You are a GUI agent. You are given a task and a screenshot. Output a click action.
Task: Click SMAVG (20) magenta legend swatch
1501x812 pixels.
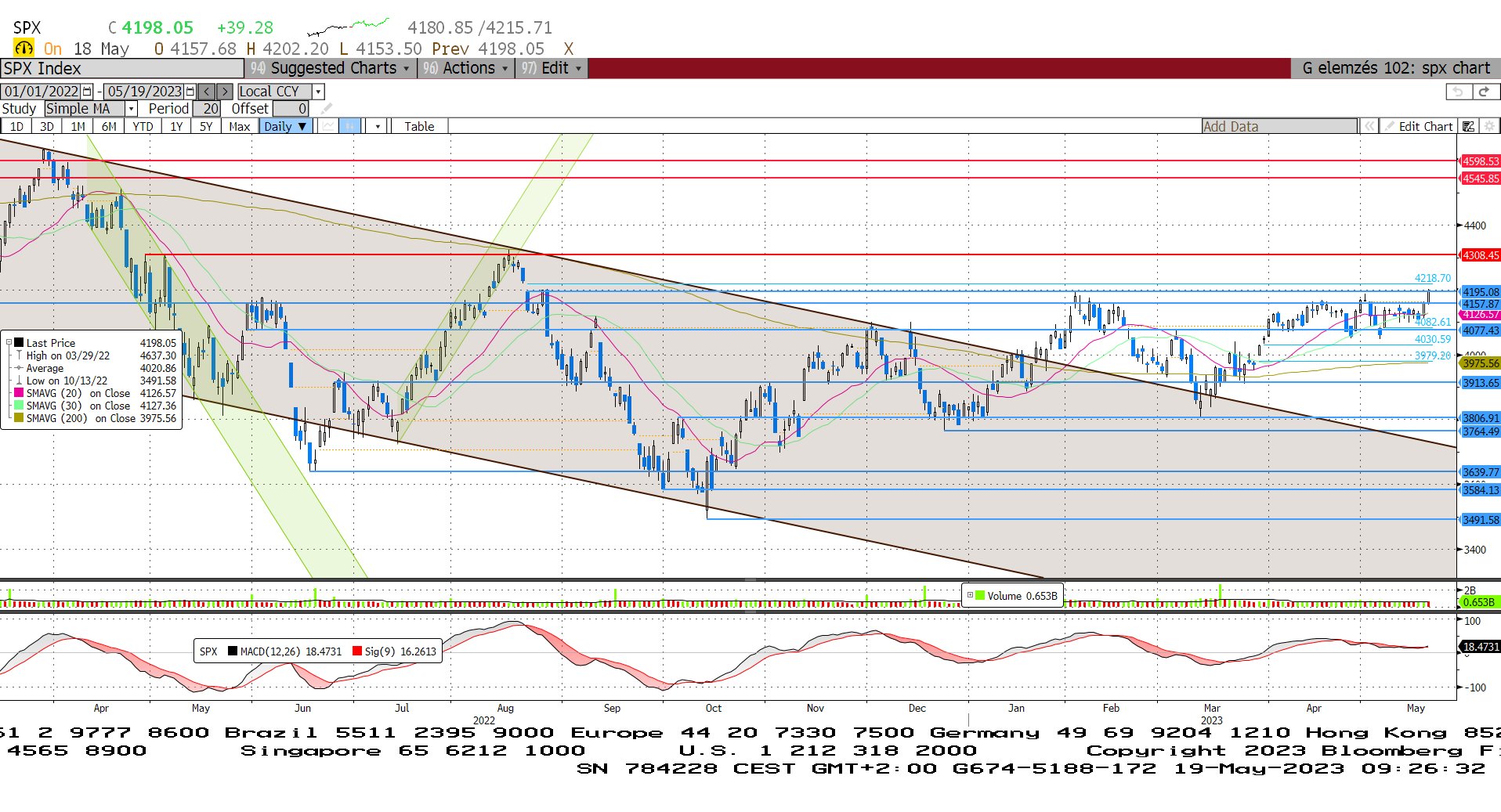pos(19,393)
